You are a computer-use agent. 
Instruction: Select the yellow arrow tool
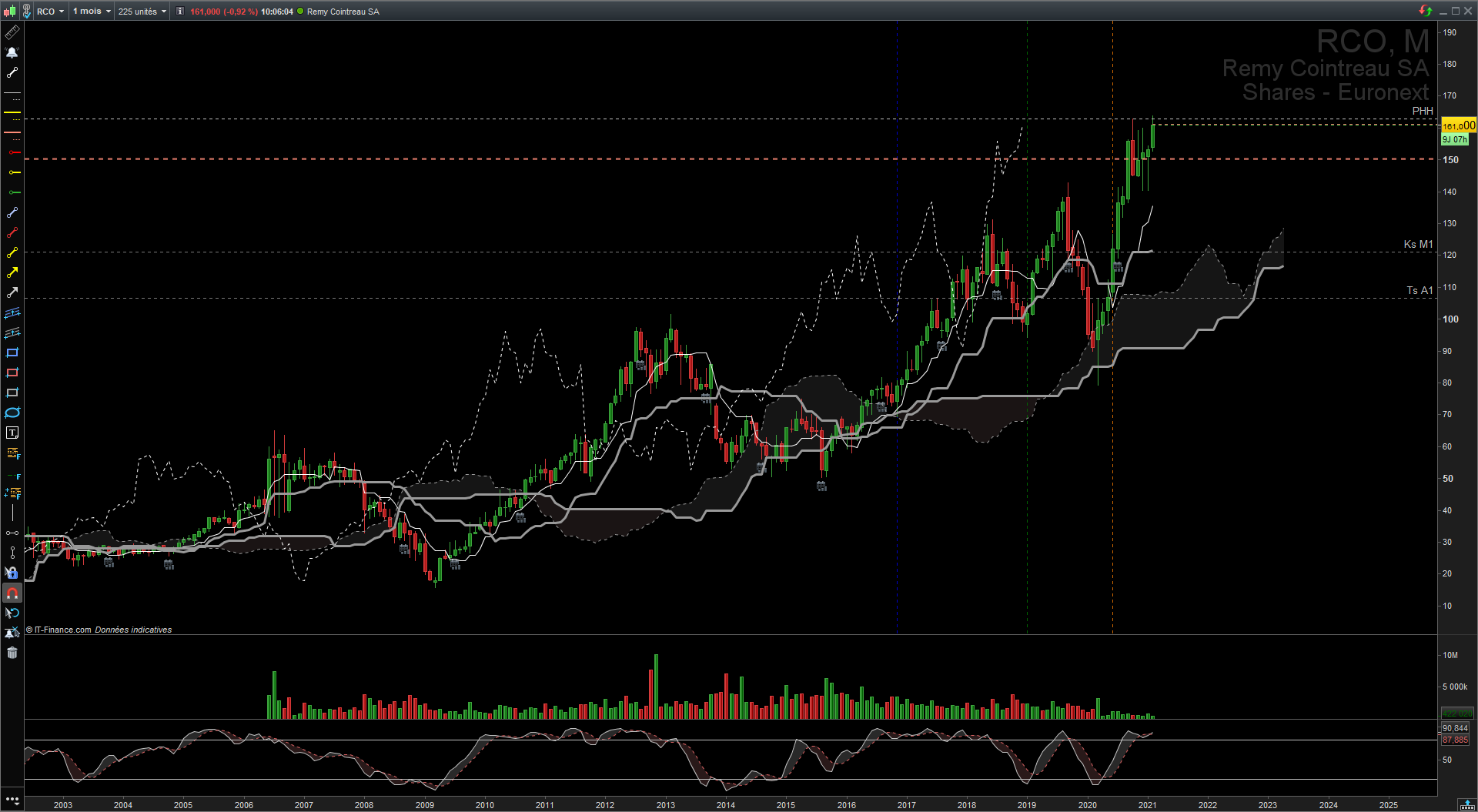point(12,272)
